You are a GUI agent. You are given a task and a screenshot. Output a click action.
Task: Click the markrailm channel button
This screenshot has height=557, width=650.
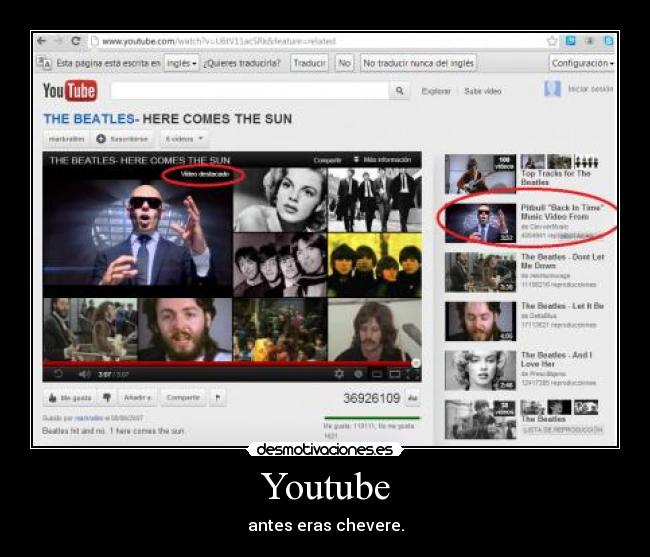67,139
